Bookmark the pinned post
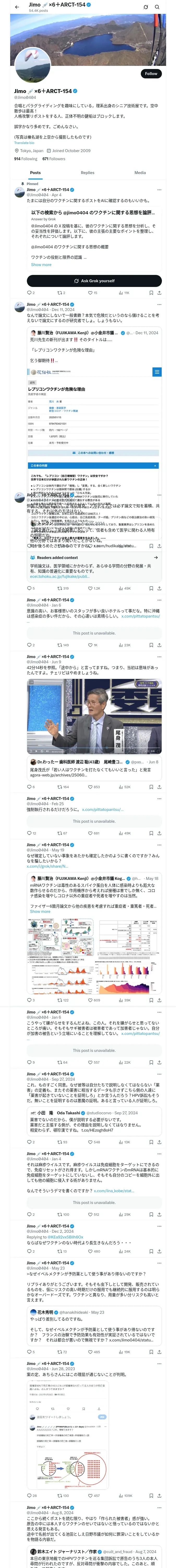Screen dimensions: 176x1568 click(151, 293)
